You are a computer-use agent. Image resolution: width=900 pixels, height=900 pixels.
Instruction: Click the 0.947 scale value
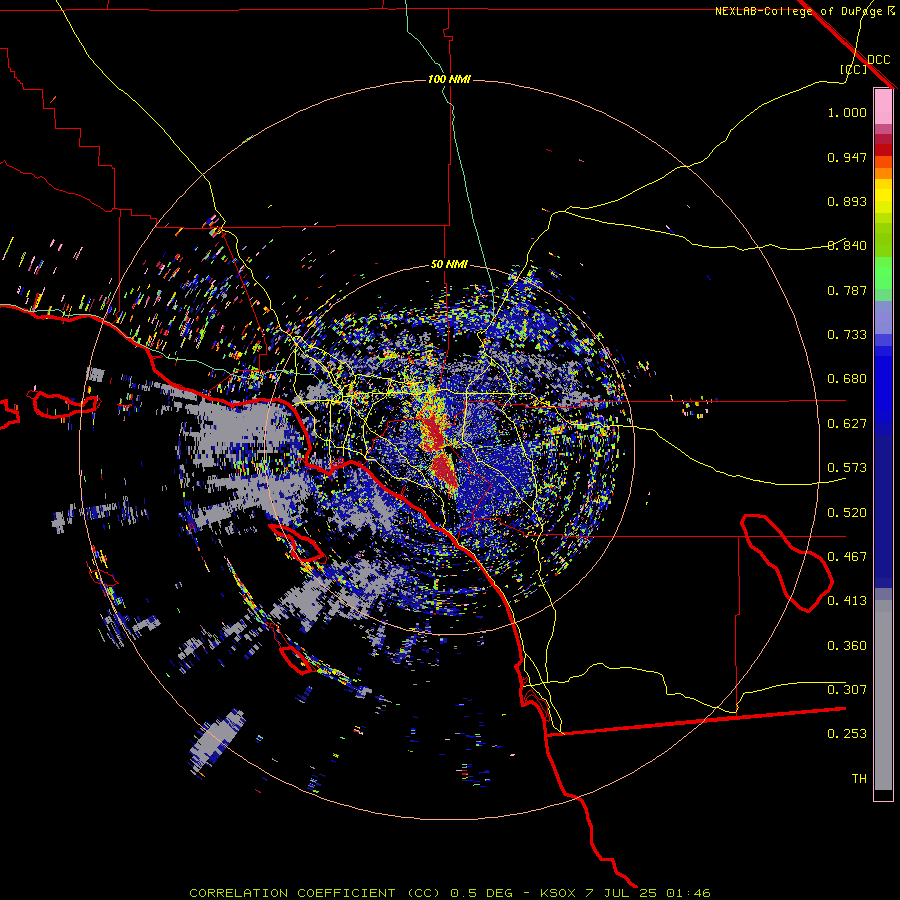[x=847, y=157]
